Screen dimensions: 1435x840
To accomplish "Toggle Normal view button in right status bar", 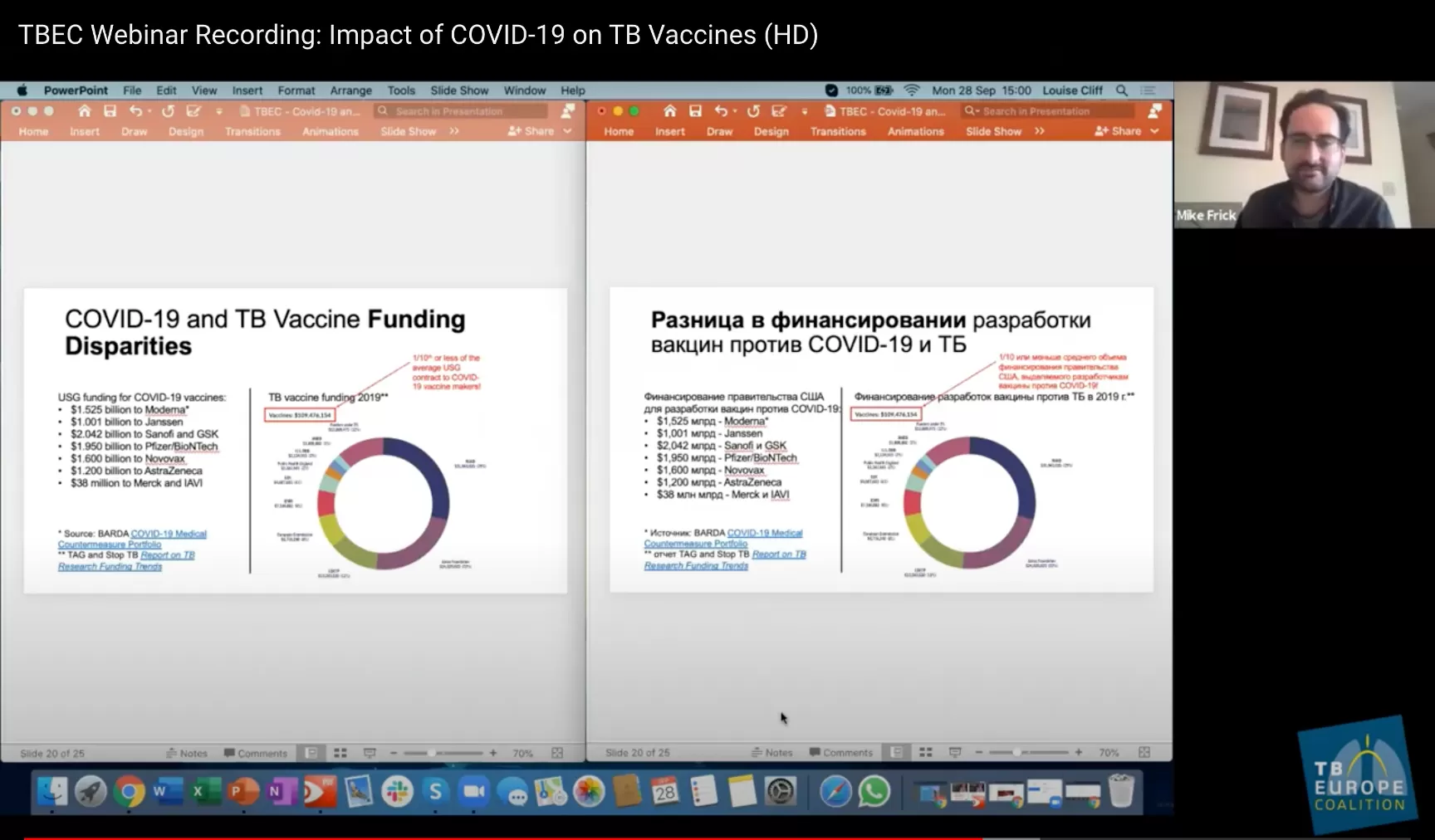I will (x=896, y=752).
